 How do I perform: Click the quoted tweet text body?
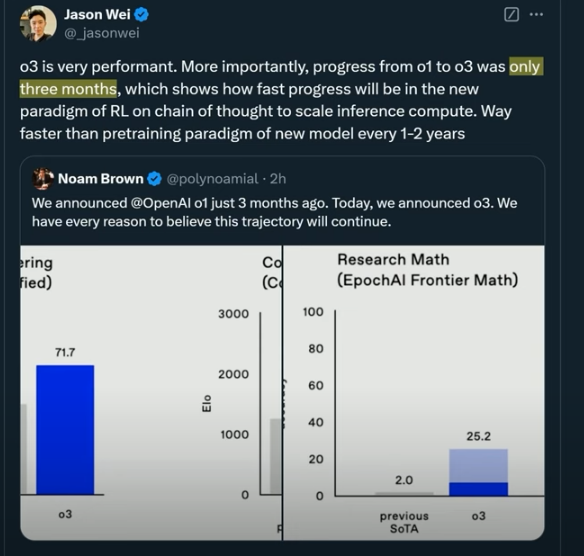pos(274,212)
